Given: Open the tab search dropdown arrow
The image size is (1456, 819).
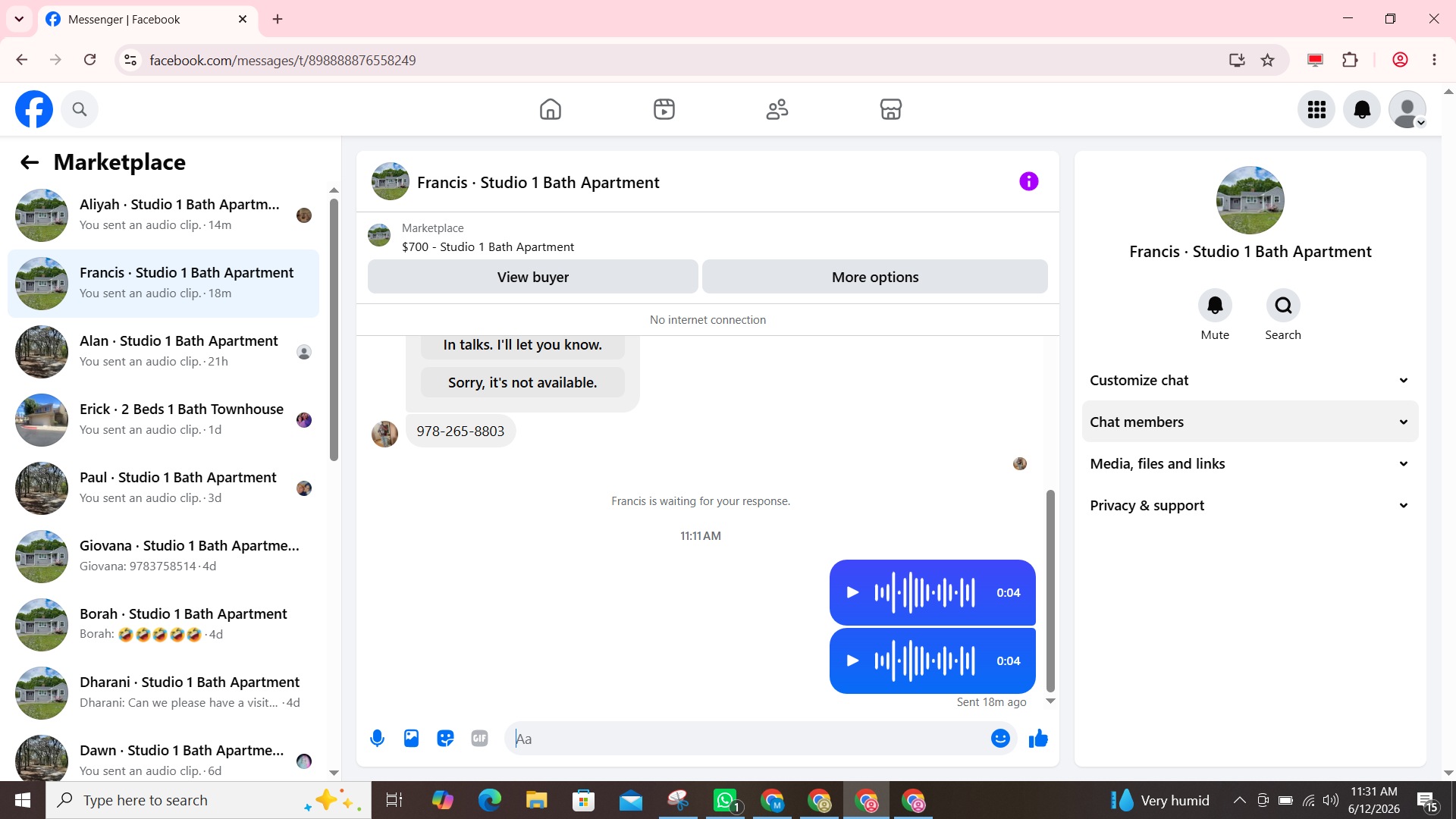Looking at the screenshot, I should [19, 19].
